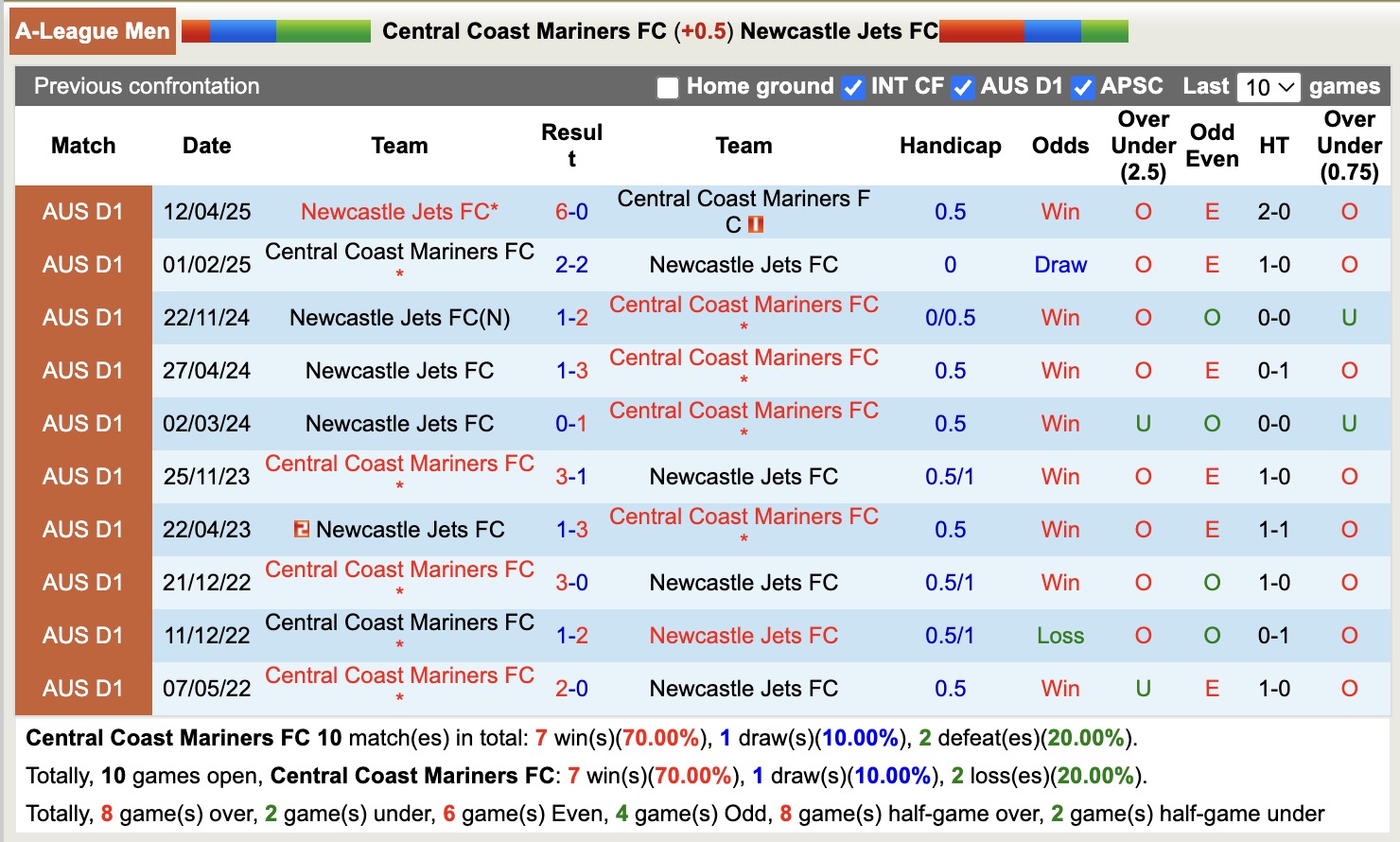Click the Handicap column header
1400x842 pixels.
tap(950, 146)
